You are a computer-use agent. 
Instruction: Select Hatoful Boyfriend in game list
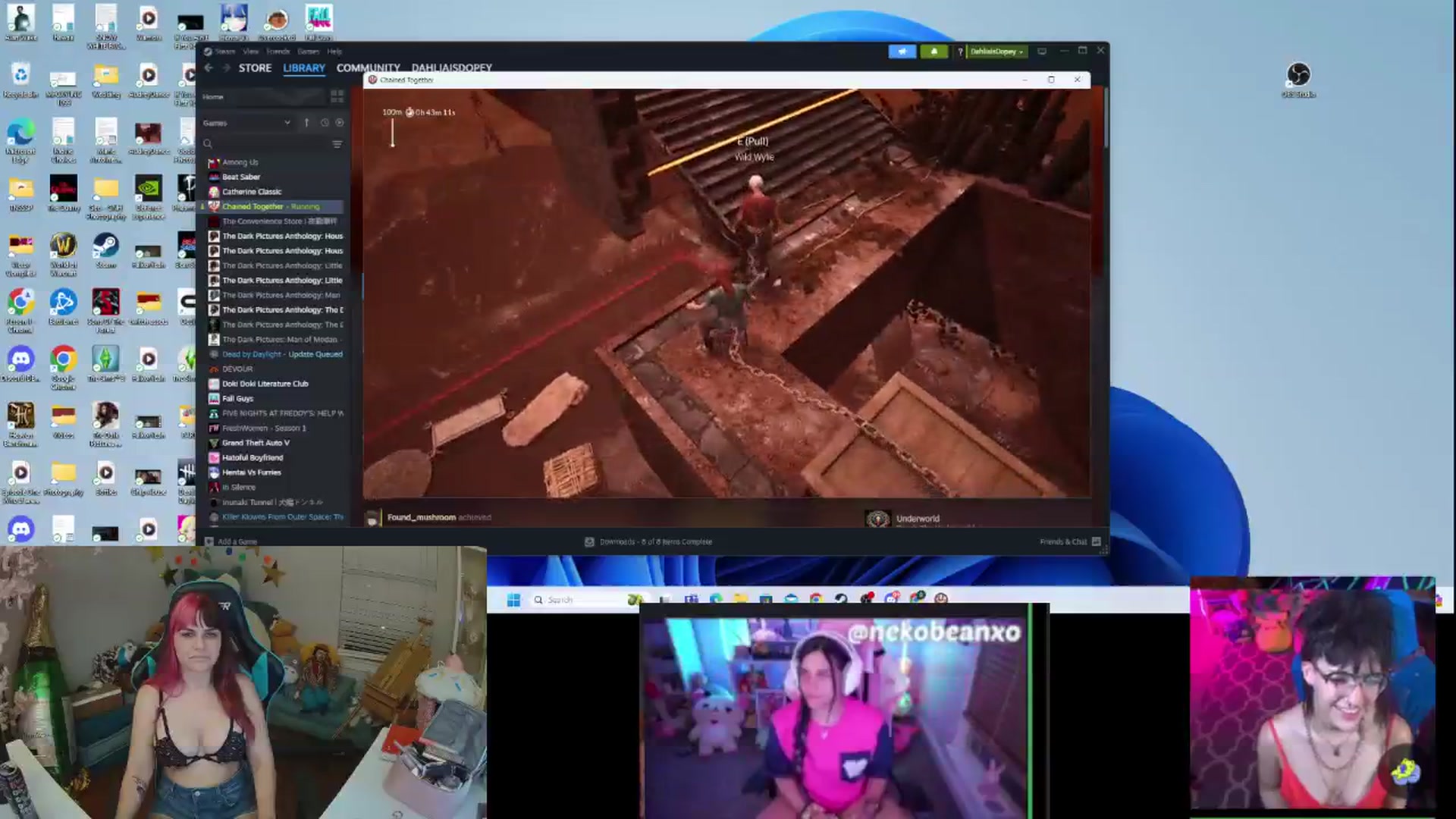click(x=253, y=458)
